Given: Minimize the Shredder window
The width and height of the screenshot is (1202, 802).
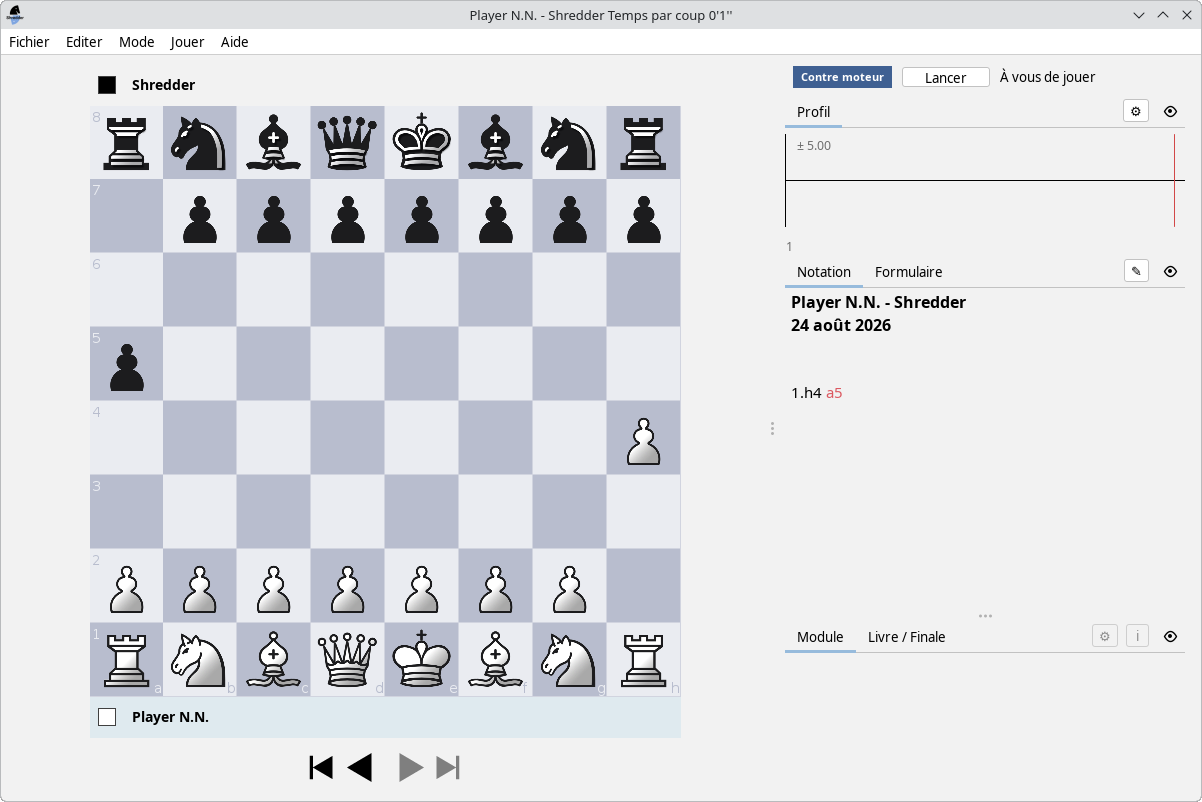Looking at the screenshot, I should coord(1139,14).
